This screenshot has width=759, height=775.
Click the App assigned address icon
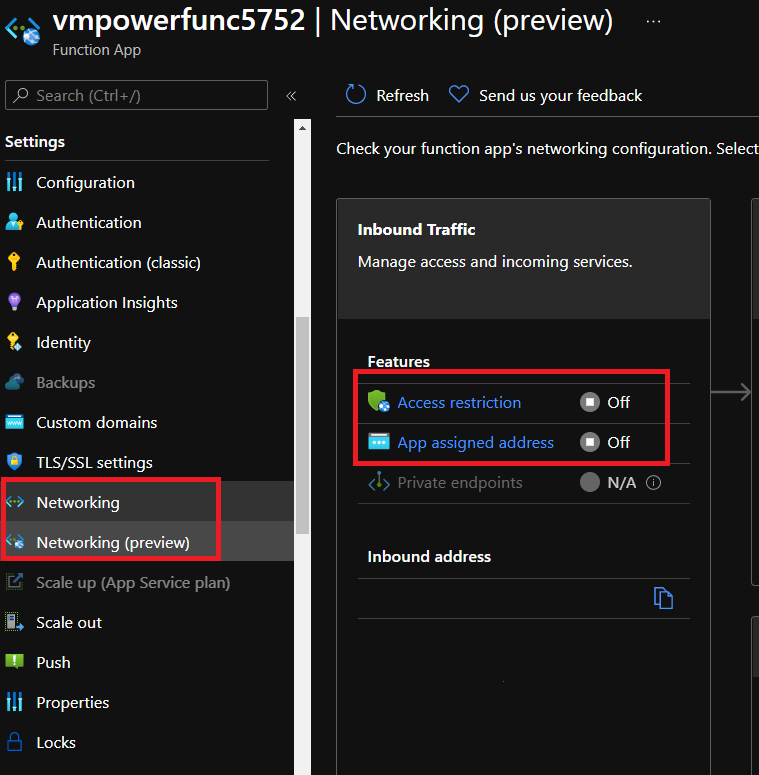coord(379,441)
